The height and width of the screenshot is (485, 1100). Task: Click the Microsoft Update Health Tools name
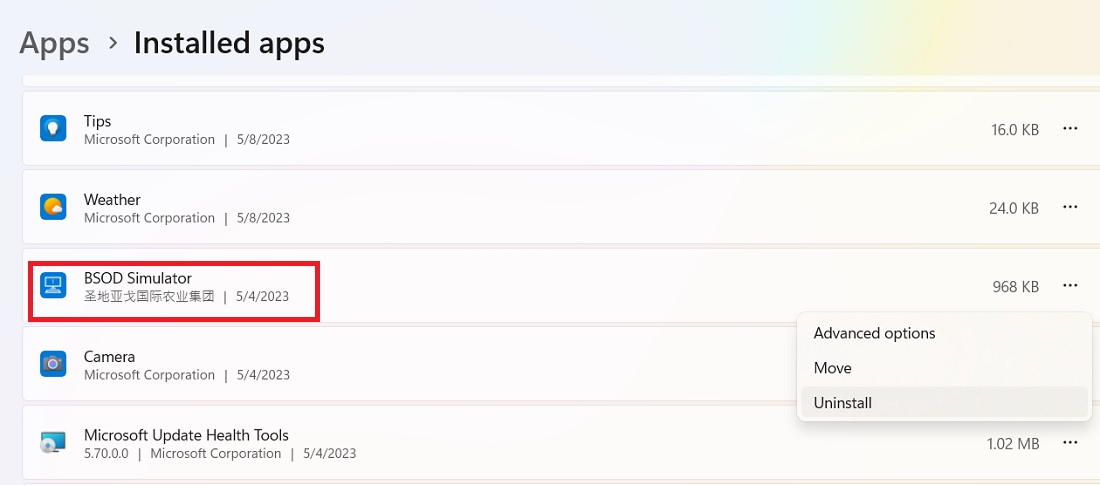[x=186, y=435]
